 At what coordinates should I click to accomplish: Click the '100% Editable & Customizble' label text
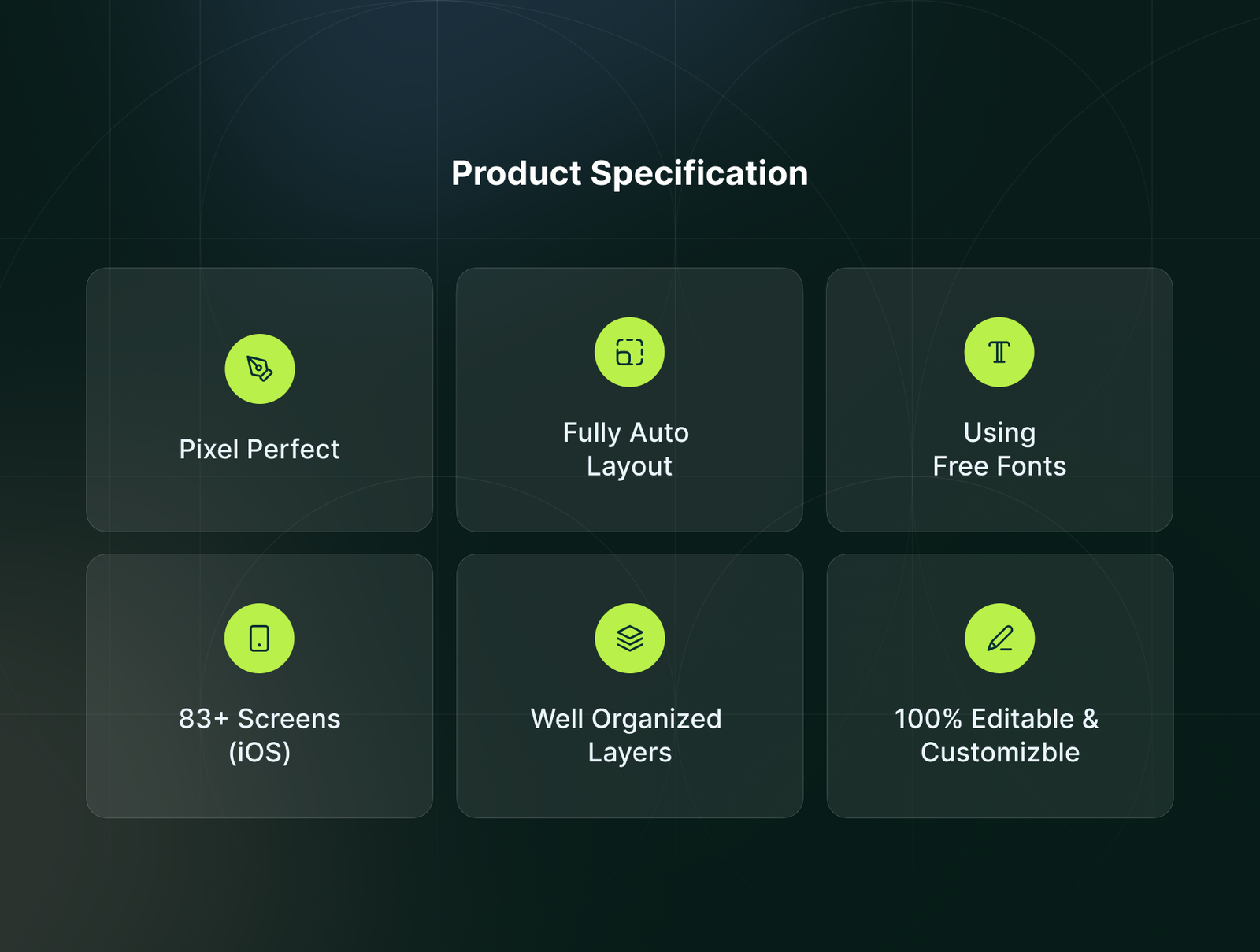pos(998,735)
